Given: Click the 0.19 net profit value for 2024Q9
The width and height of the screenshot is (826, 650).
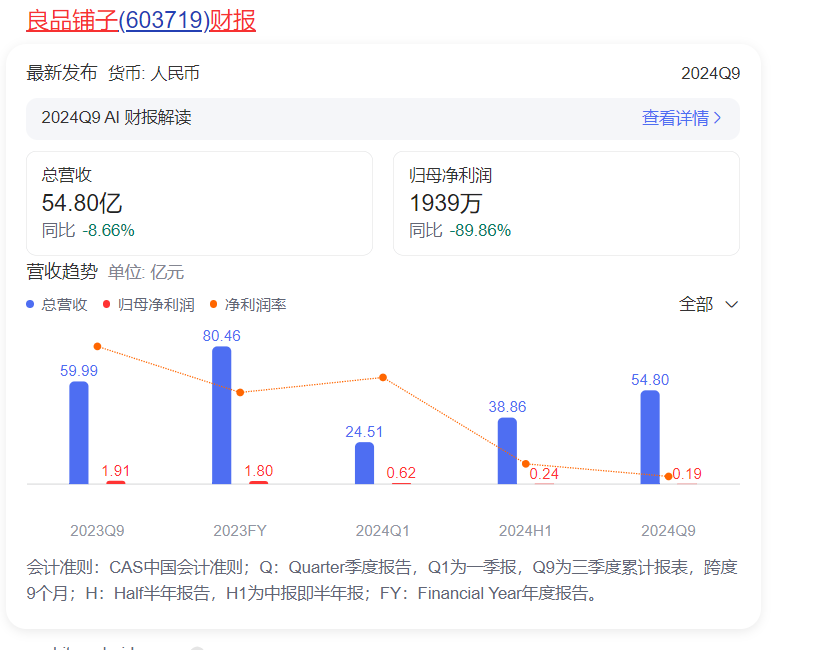Looking at the screenshot, I should pyautogui.click(x=687, y=474).
